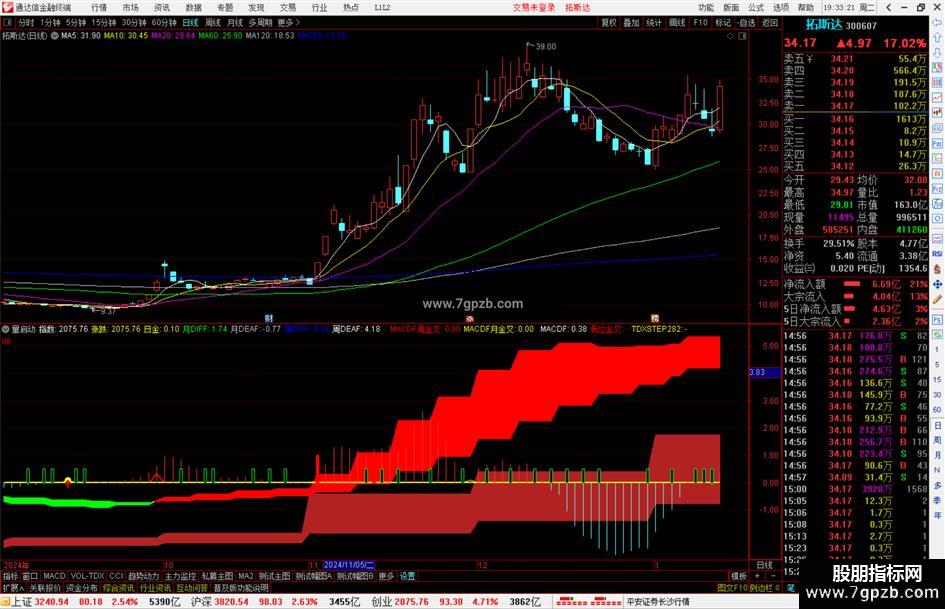Open the 资金分布 tab
Image resolution: width=945 pixels, height=609 pixels.
tap(81, 587)
